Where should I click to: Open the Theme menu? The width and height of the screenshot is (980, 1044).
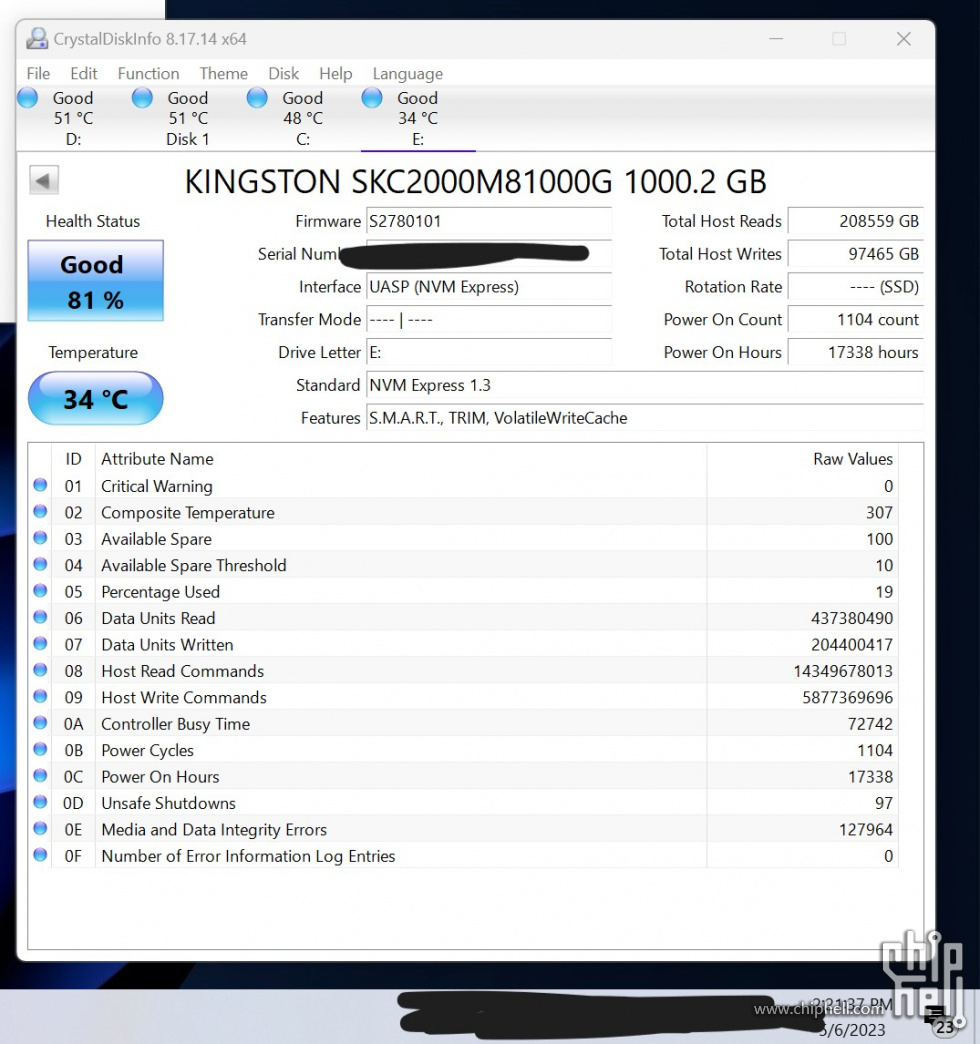224,73
